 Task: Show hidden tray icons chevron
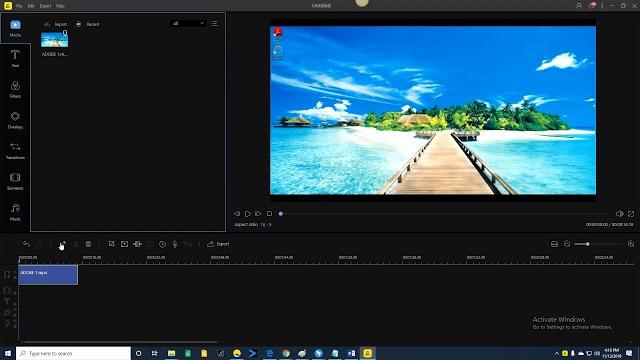tap(556, 353)
